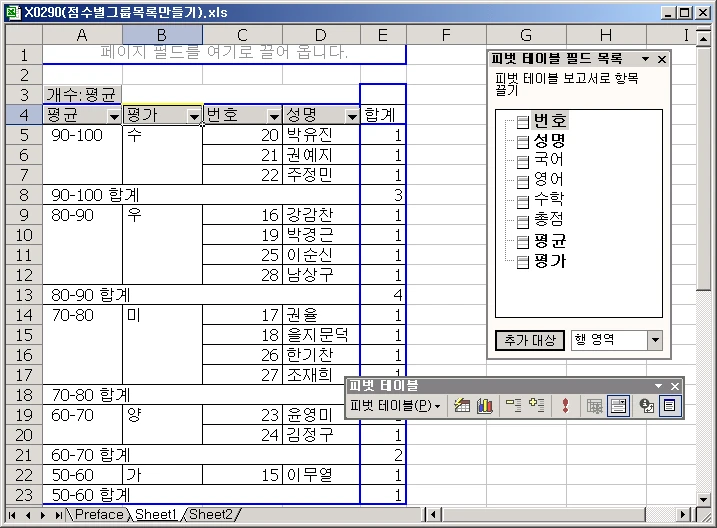Click the page field drop area in row 1
This screenshot has width=717, height=528.
pyautogui.click(x=224, y=54)
